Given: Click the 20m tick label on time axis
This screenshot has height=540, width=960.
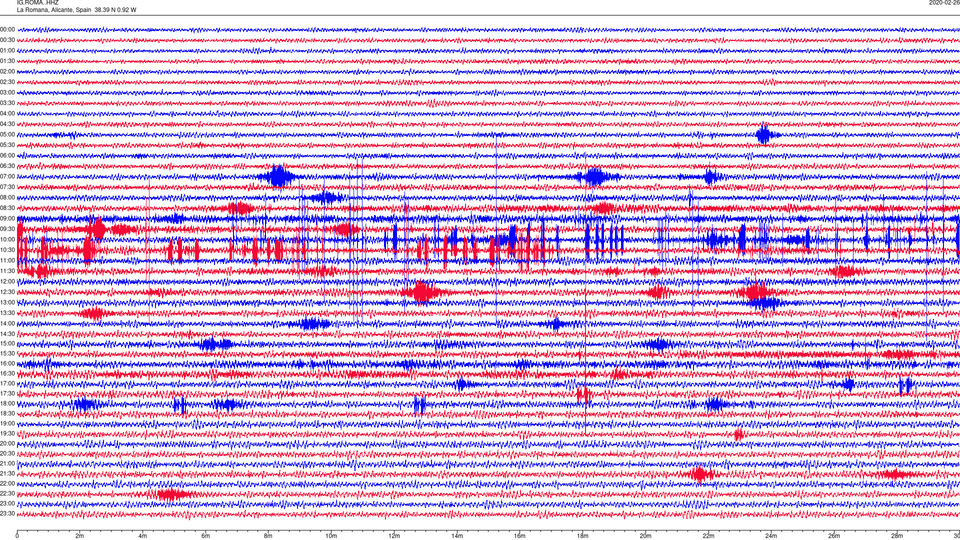Looking at the screenshot, I should pyautogui.click(x=645, y=536).
